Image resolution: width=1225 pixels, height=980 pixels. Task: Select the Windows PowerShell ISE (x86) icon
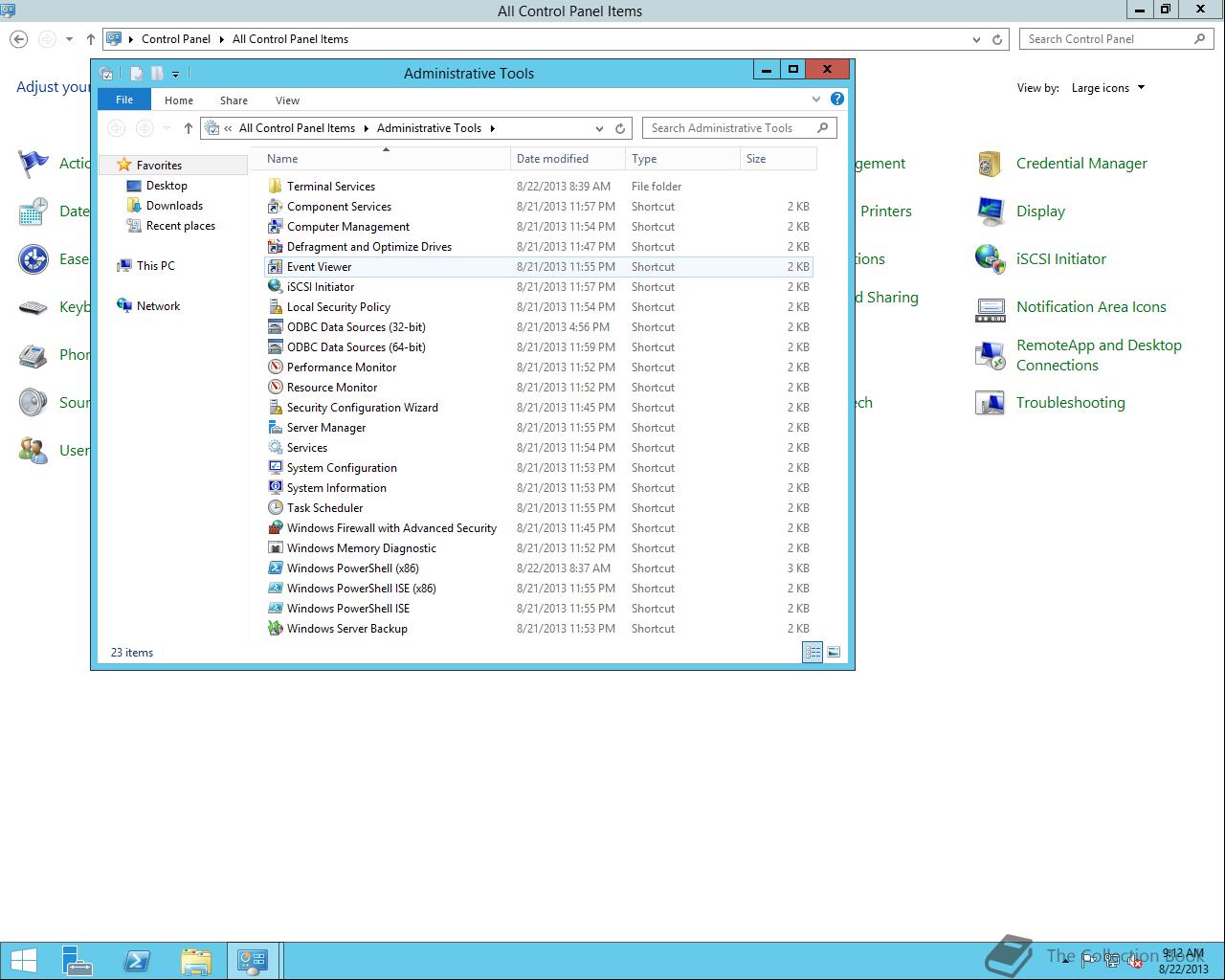276,589
